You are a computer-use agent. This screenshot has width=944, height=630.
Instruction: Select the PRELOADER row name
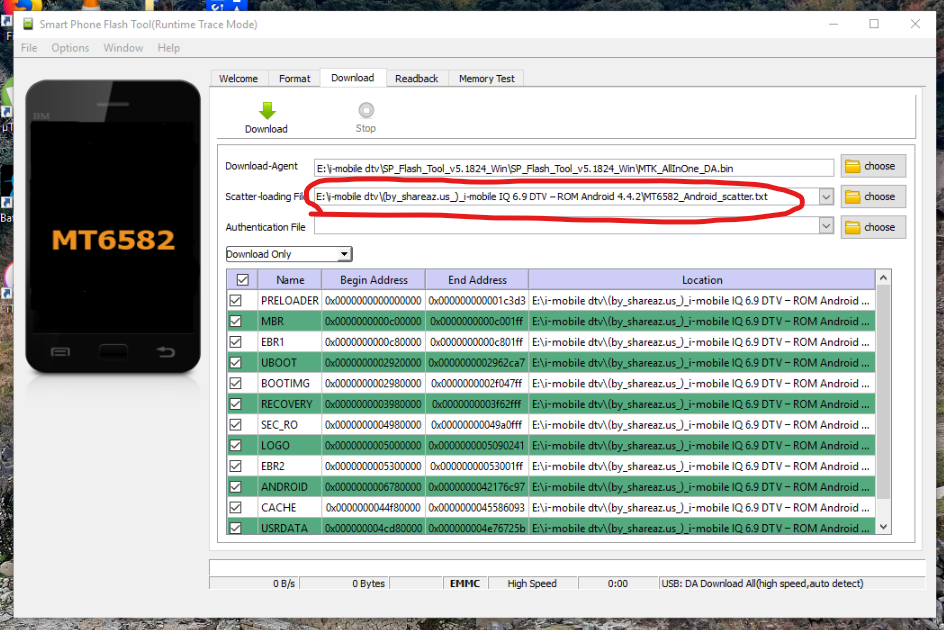tap(290, 301)
